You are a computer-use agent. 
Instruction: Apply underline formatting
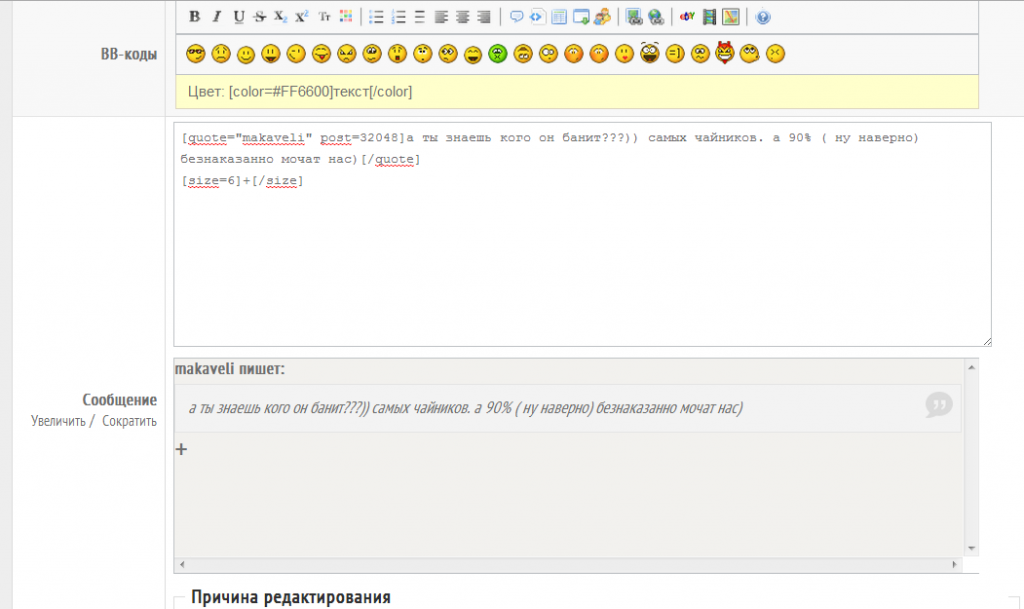pyautogui.click(x=238, y=16)
